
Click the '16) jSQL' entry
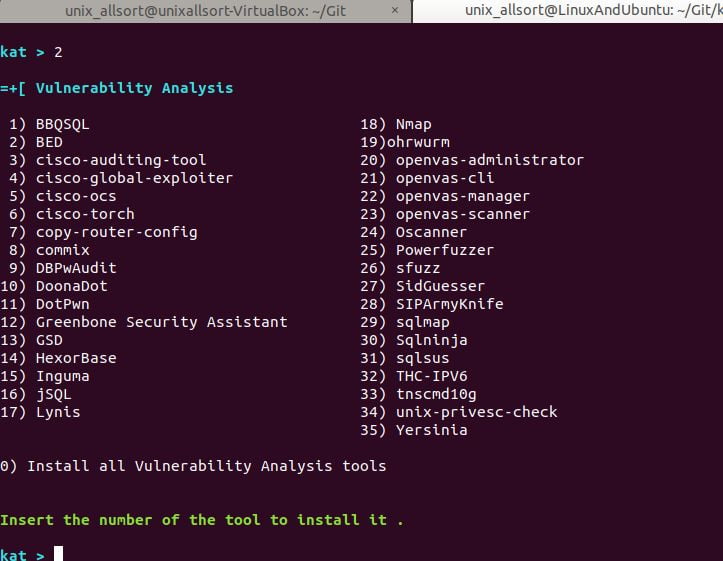(36, 394)
